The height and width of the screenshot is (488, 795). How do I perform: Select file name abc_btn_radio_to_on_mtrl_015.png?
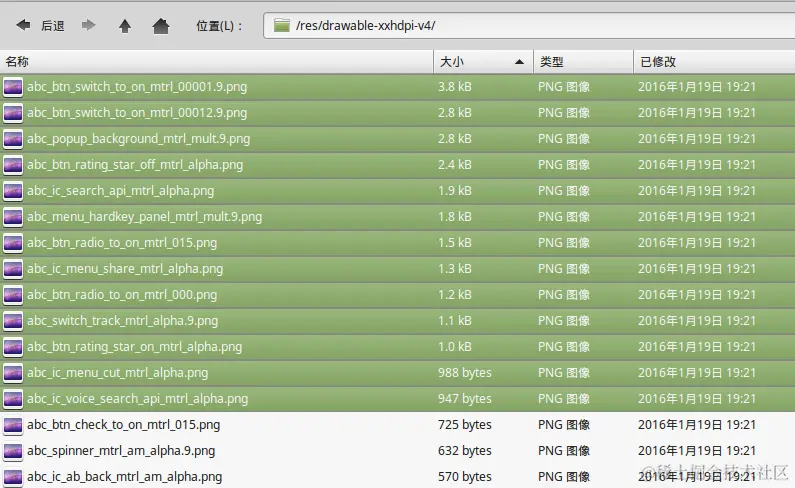[122, 243]
